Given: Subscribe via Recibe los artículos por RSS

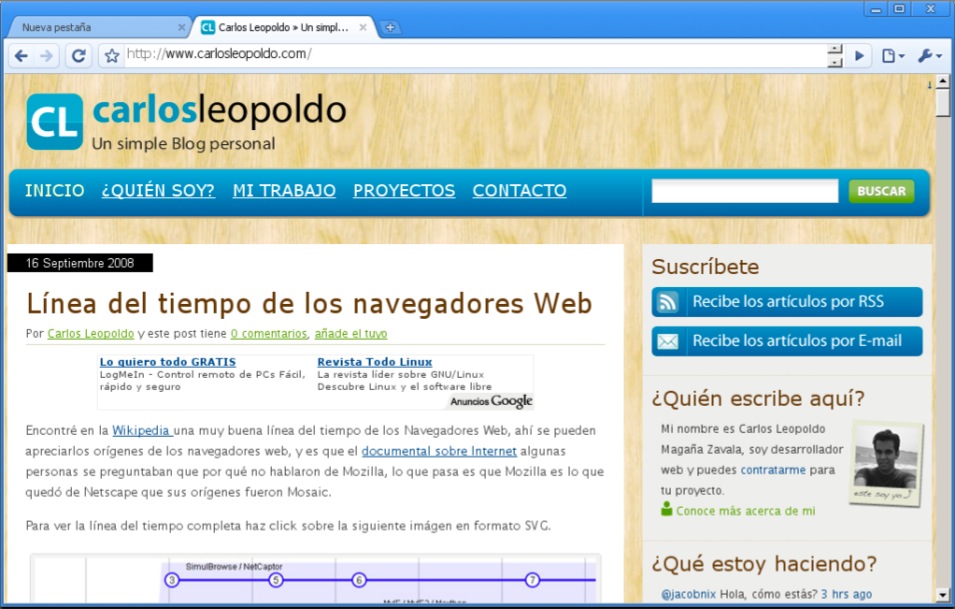Looking at the screenshot, I should [x=787, y=302].
